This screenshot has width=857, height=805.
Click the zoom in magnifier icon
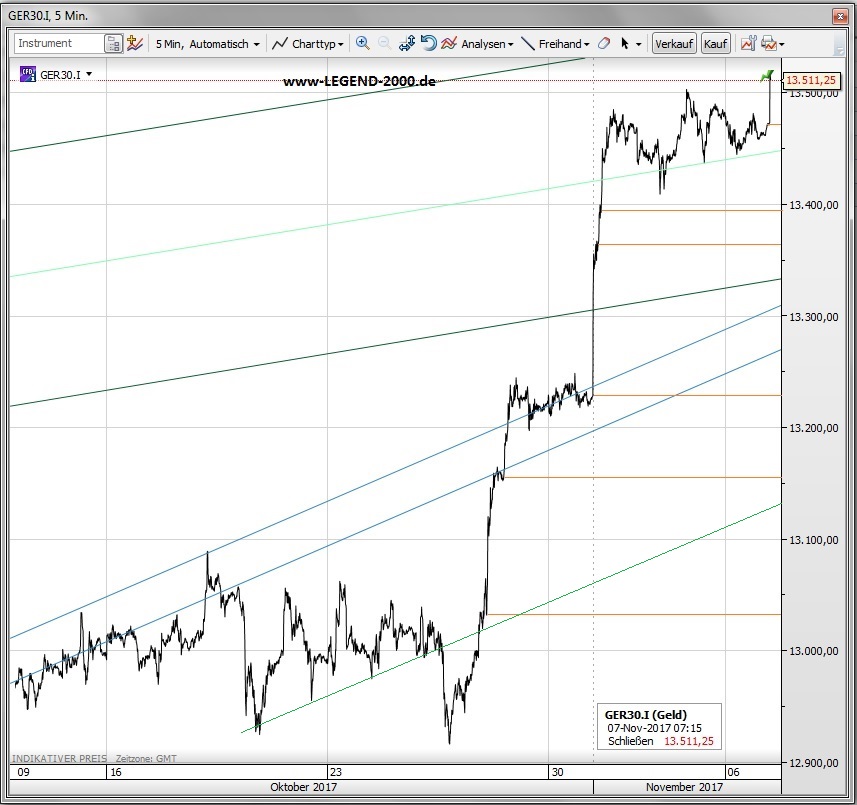[x=362, y=44]
